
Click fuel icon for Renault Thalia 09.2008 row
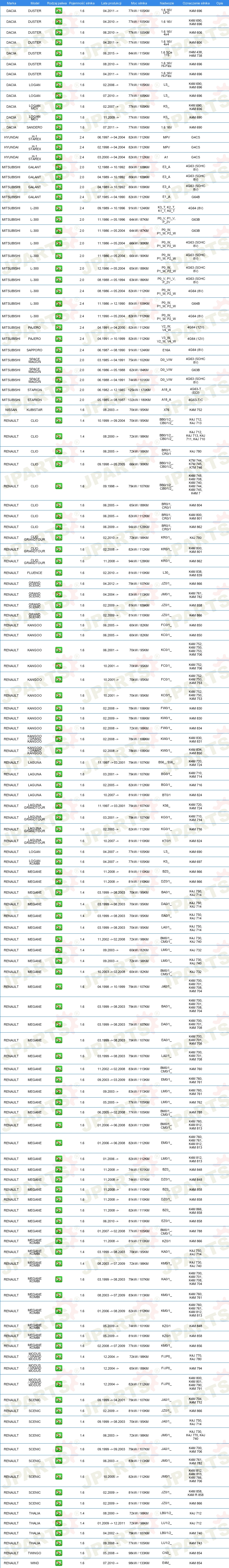(59, 1543)
